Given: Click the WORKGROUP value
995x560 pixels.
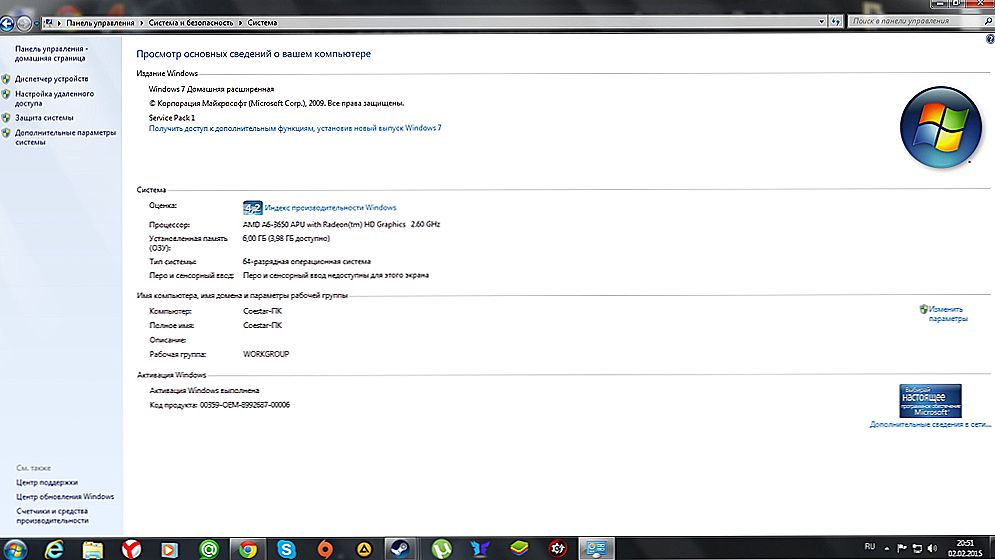Looking at the screenshot, I should point(266,354).
